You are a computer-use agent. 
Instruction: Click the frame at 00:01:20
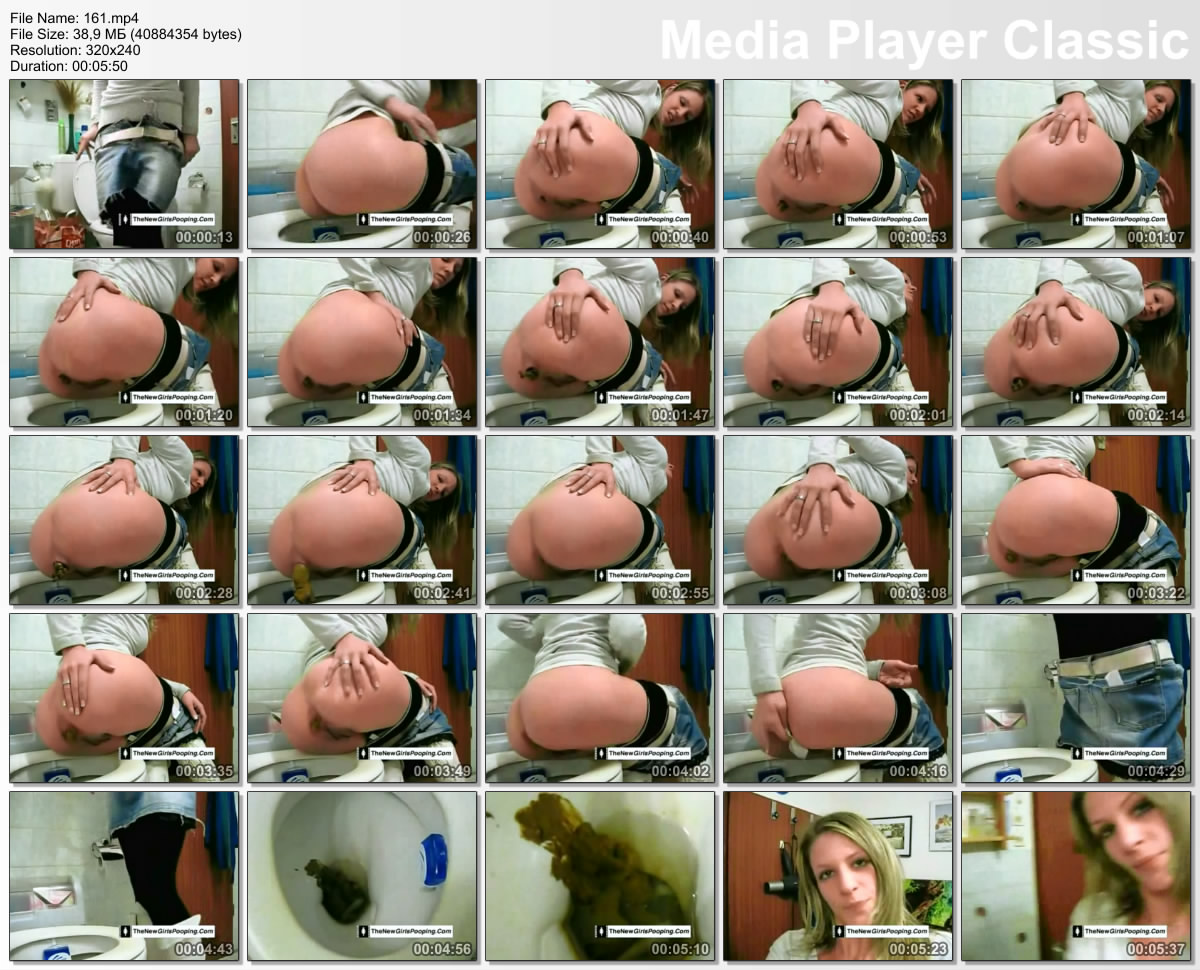tap(124, 342)
